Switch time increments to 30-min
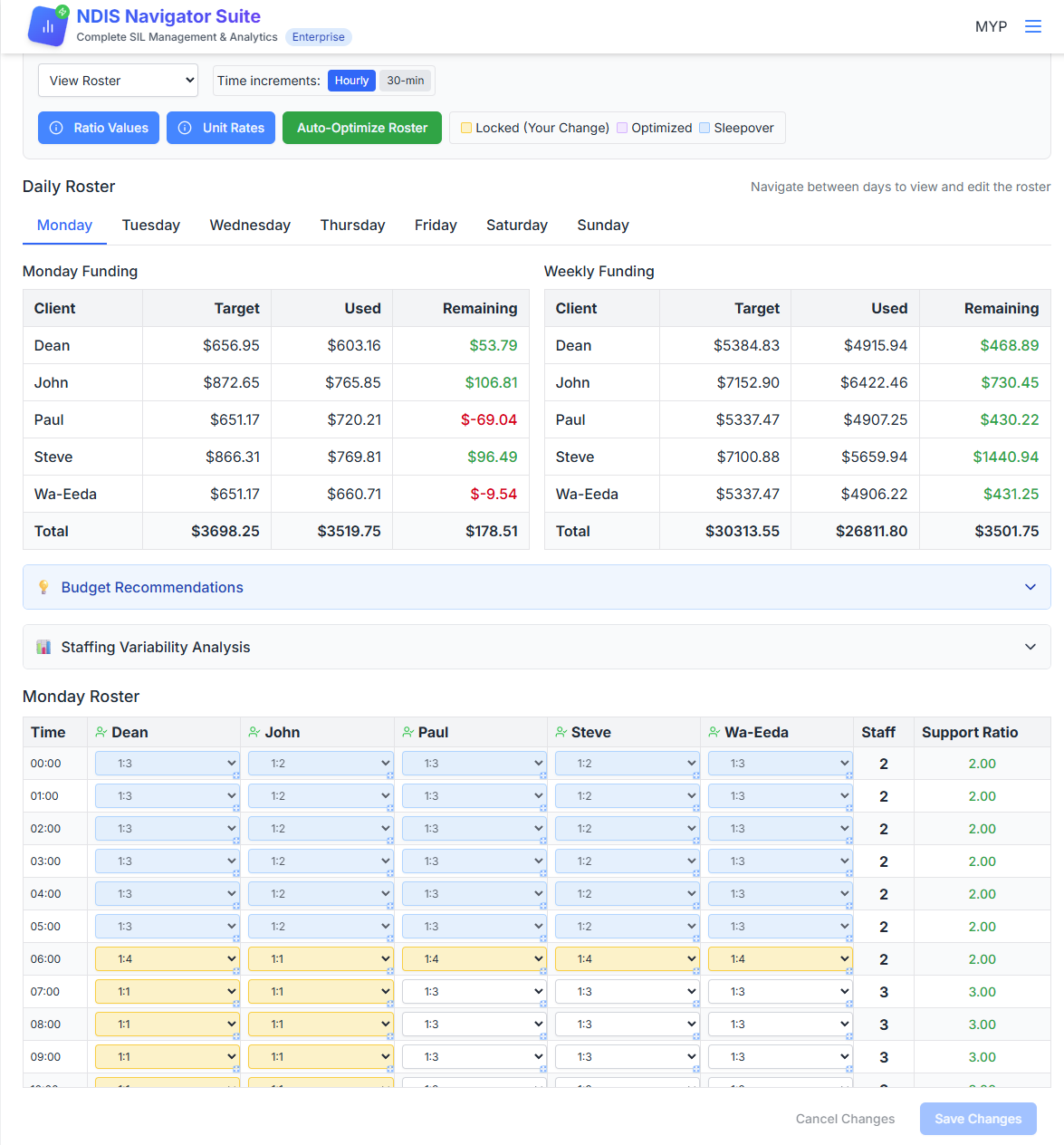This screenshot has width=1064, height=1145. coord(405,80)
